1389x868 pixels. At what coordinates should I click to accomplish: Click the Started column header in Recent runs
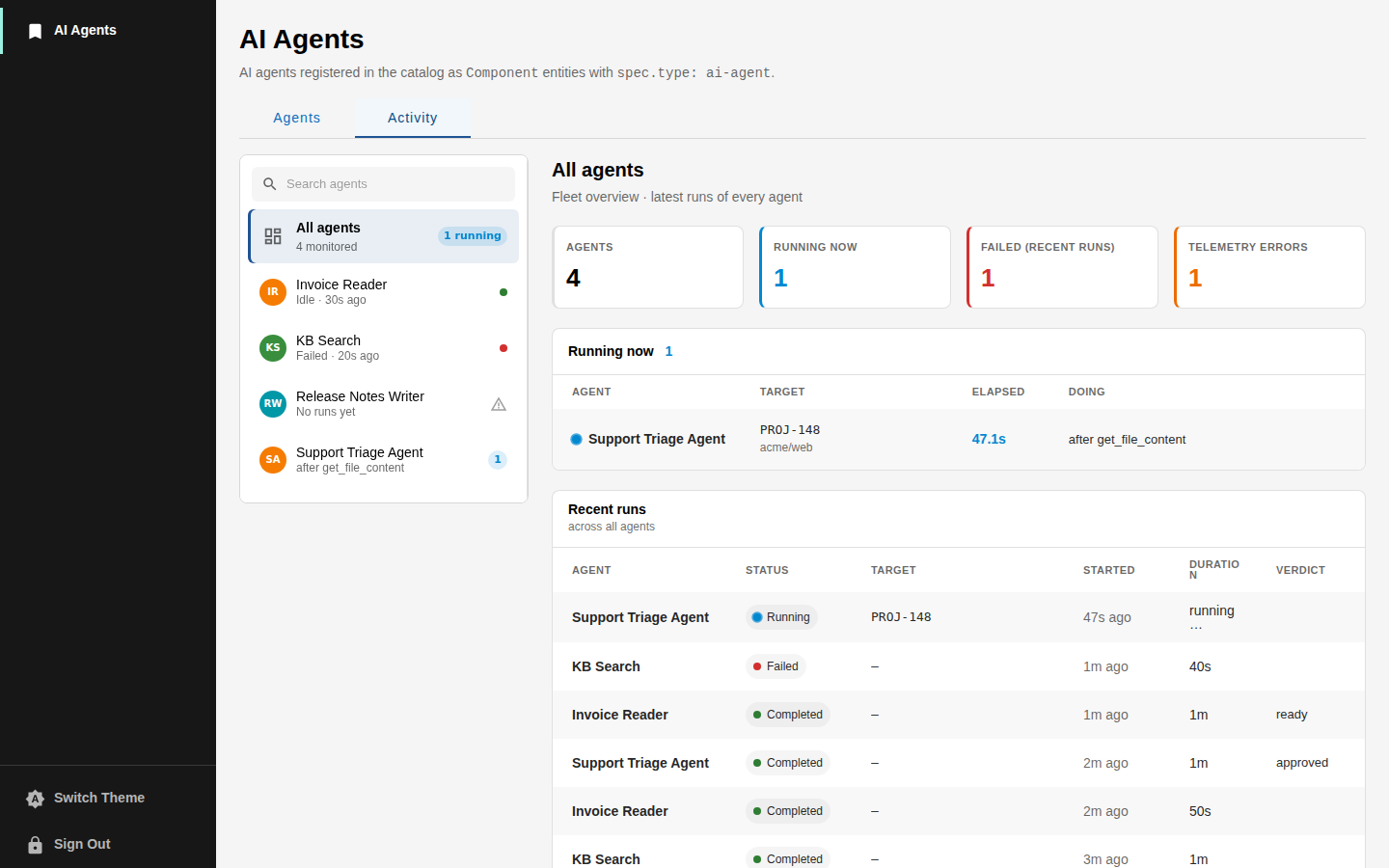[x=1109, y=570]
